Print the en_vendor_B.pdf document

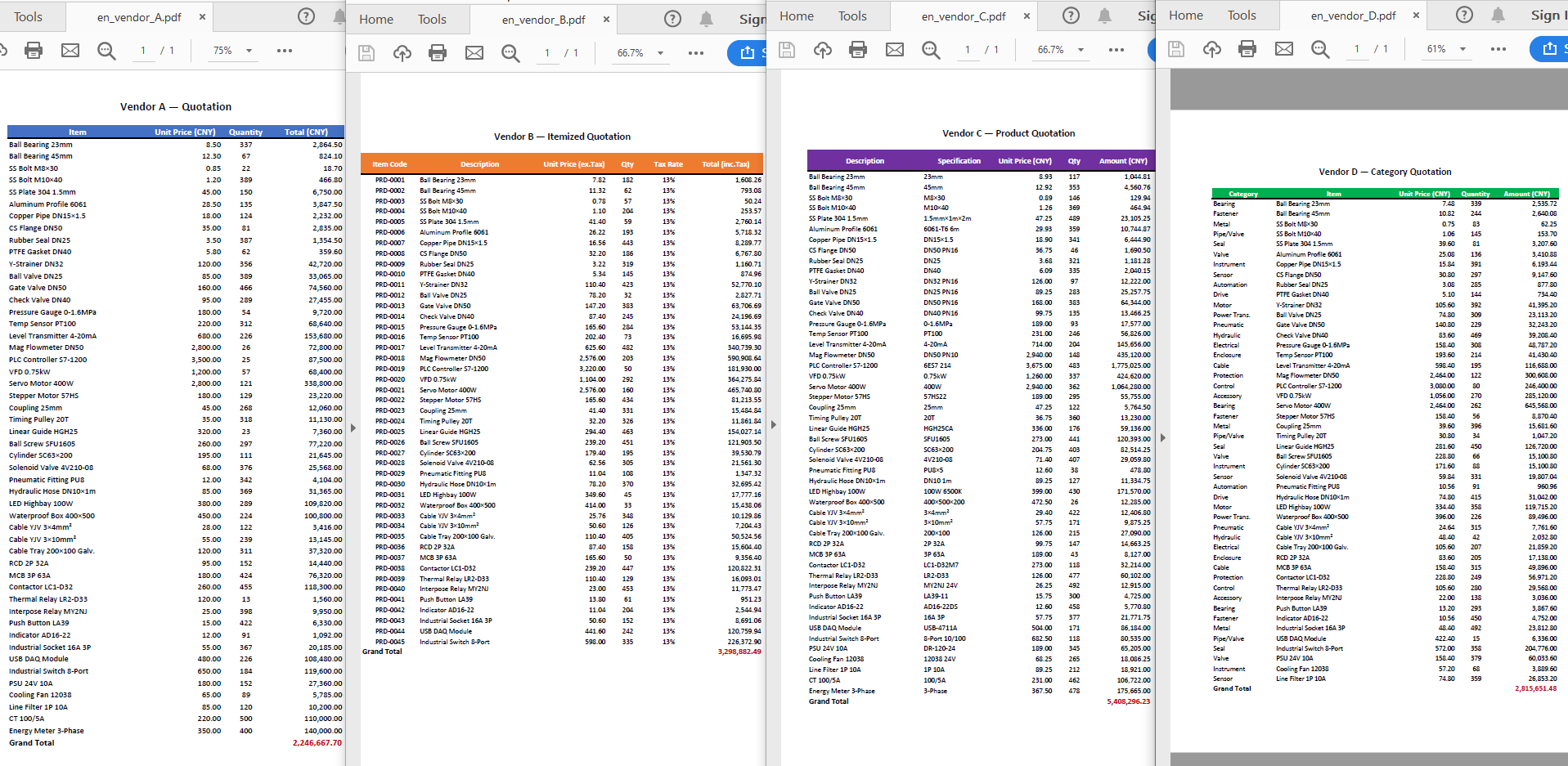pyautogui.click(x=438, y=53)
